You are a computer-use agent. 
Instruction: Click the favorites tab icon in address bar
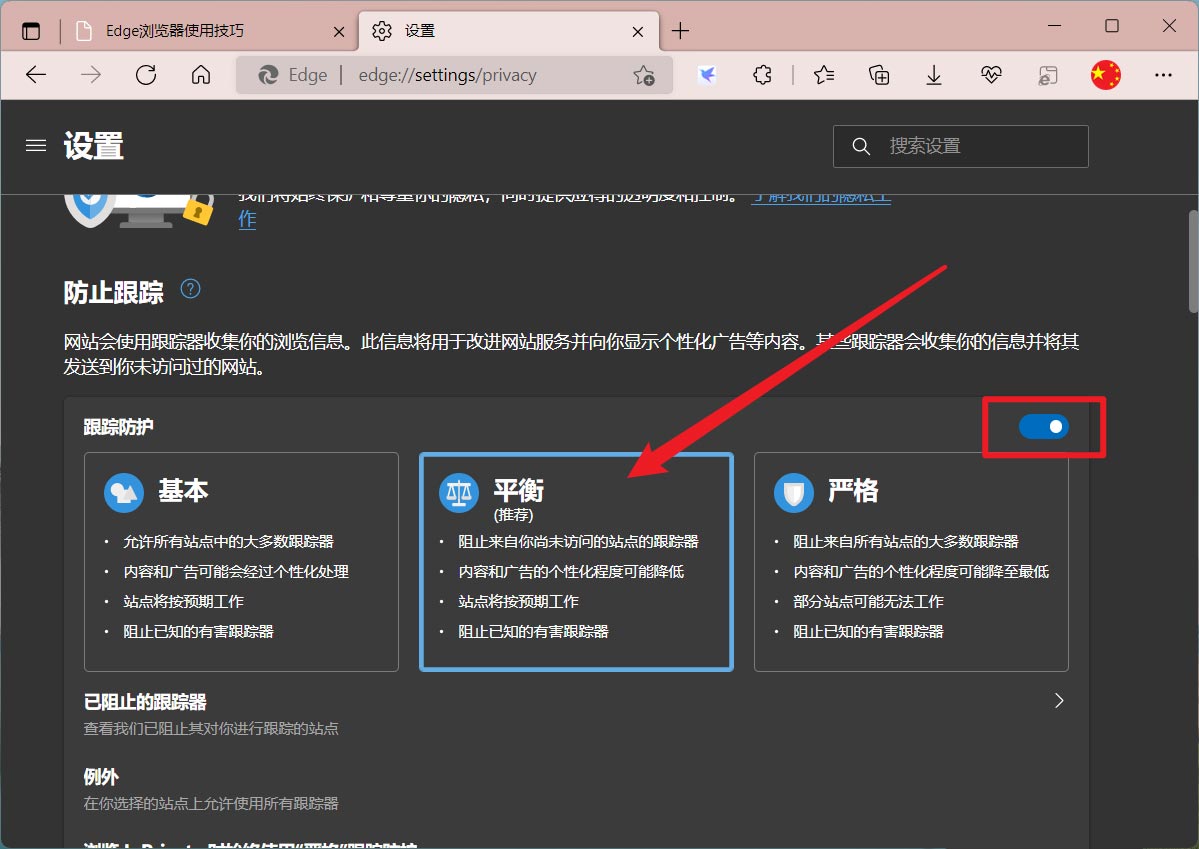[x=646, y=74]
